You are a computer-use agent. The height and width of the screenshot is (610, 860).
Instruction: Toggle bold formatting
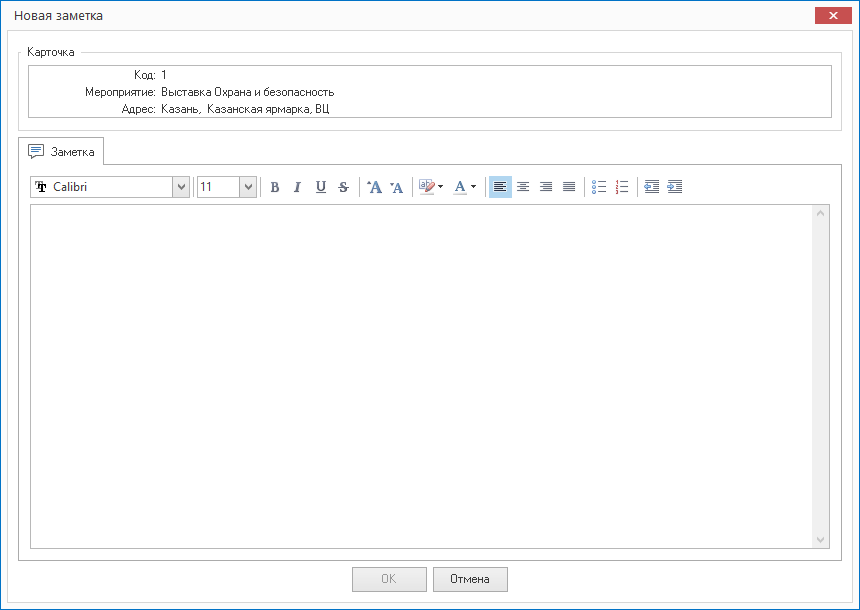(x=275, y=187)
